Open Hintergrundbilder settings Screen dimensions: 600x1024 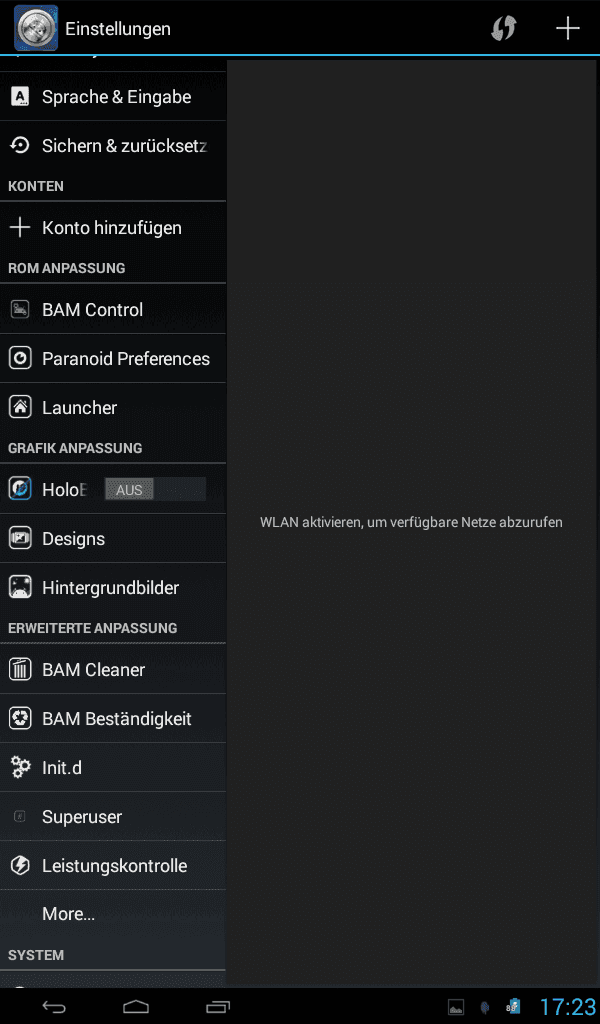click(113, 588)
